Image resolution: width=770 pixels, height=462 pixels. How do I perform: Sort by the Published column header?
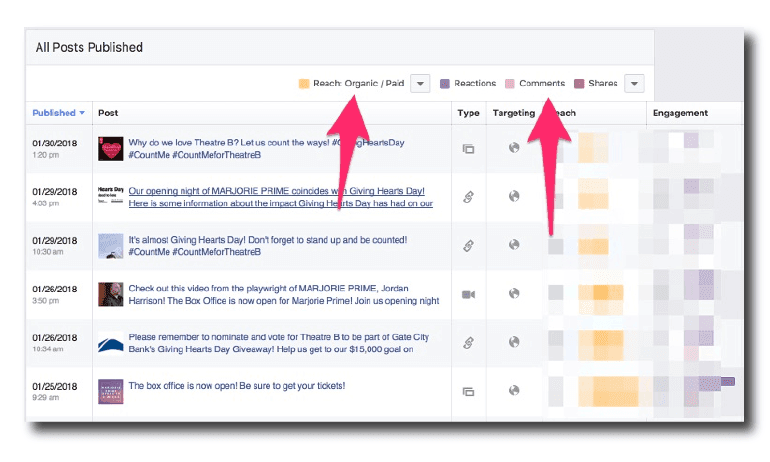coord(58,113)
